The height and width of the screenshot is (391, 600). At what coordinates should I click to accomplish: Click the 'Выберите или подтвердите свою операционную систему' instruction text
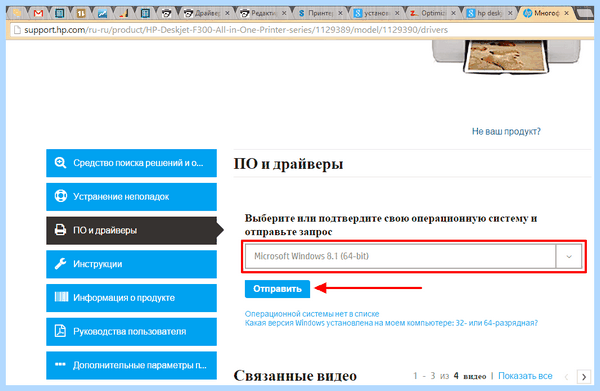tap(391, 225)
